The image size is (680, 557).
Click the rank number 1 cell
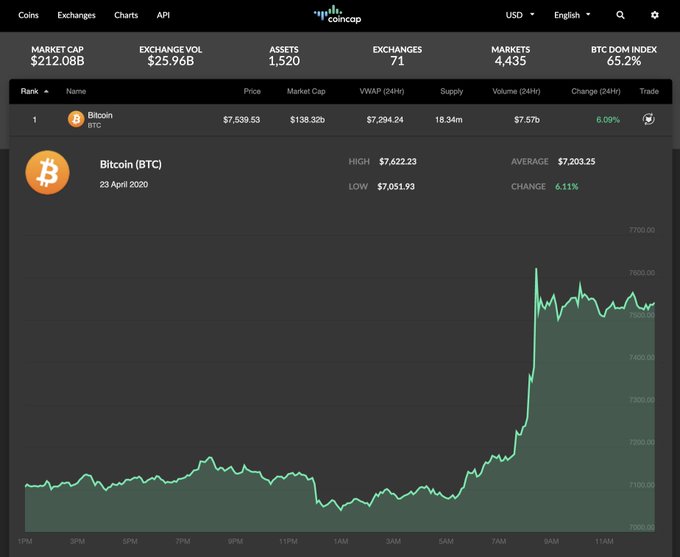[x=35, y=120]
